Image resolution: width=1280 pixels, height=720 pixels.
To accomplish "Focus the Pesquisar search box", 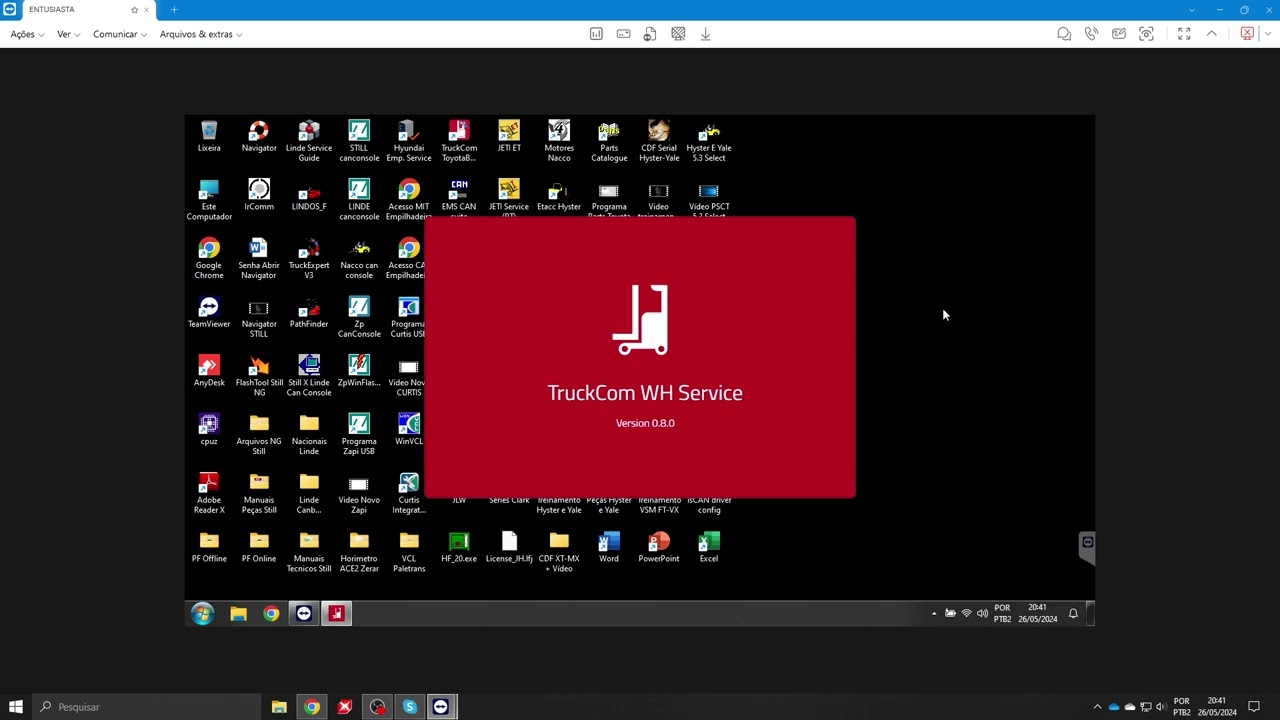I will tap(145, 707).
